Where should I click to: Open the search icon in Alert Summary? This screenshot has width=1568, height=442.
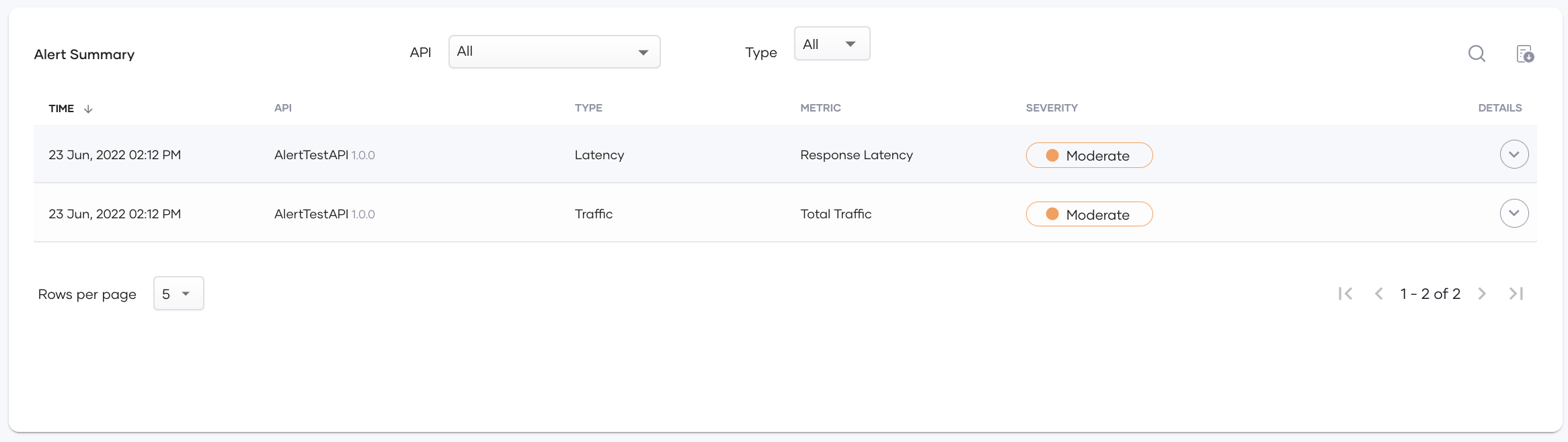click(1477, 54)
